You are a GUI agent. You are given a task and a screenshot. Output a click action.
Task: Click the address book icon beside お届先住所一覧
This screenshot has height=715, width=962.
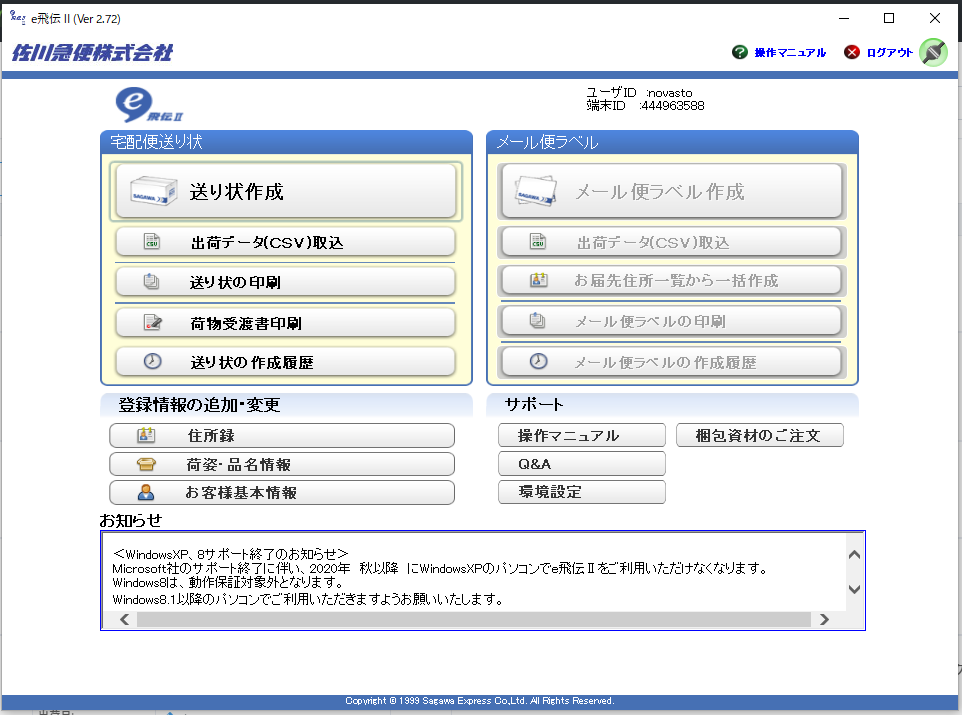coord(539,280)
